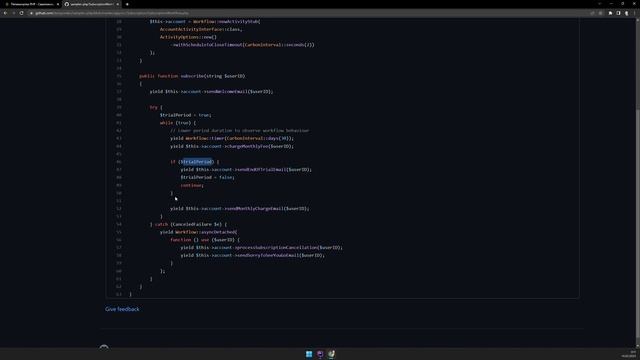Click the sendWelcomeEmail code line
This screenshot has width=640, height=360.
211,91
